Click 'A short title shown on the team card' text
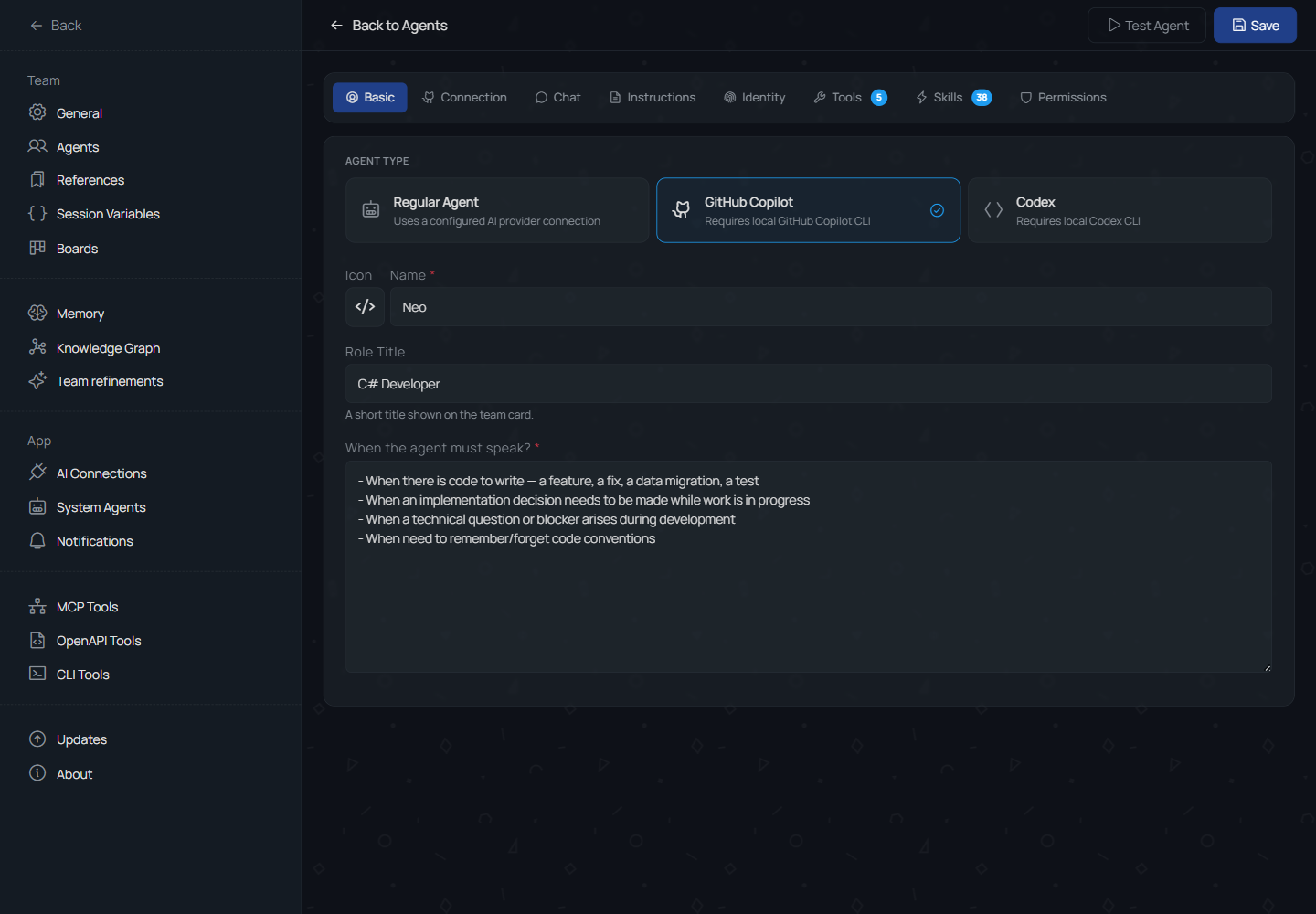Image resolution: width=1316 pixels, height=914 pixels. 439,415
